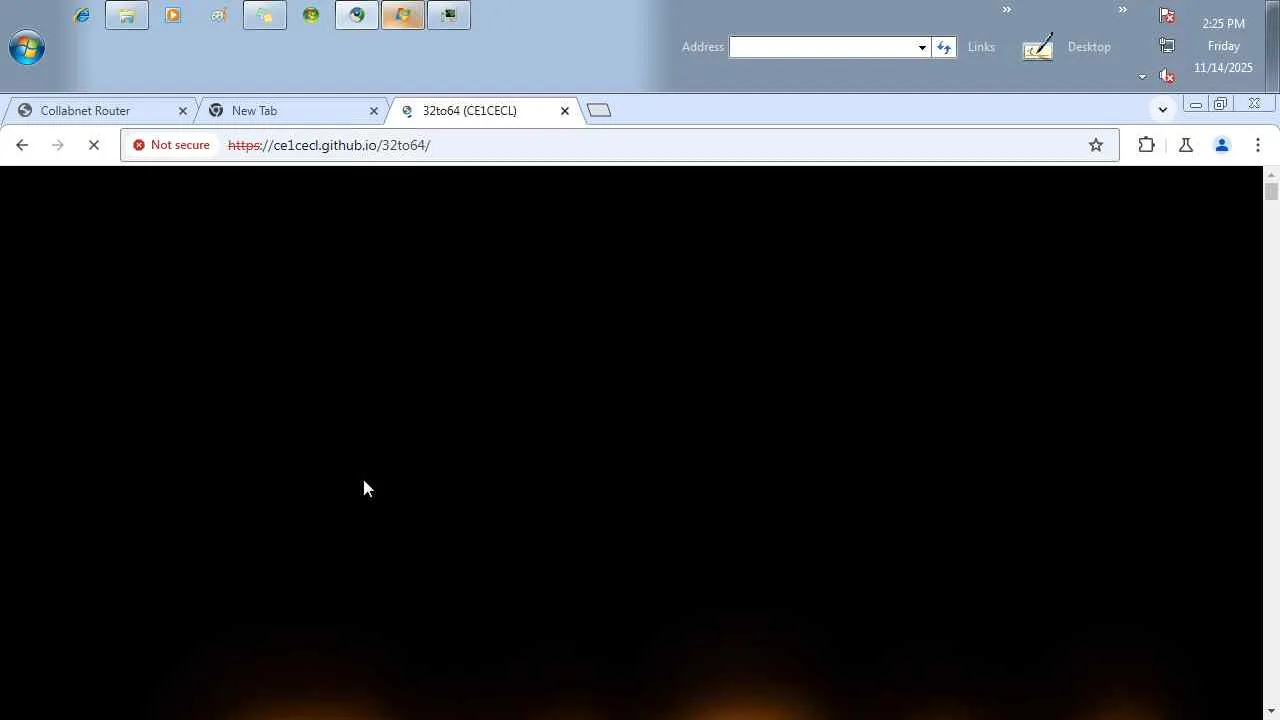Open the Windows Start menu orb
The width and height of the screenshot is (1280, 720).
[x=27, y=47]
